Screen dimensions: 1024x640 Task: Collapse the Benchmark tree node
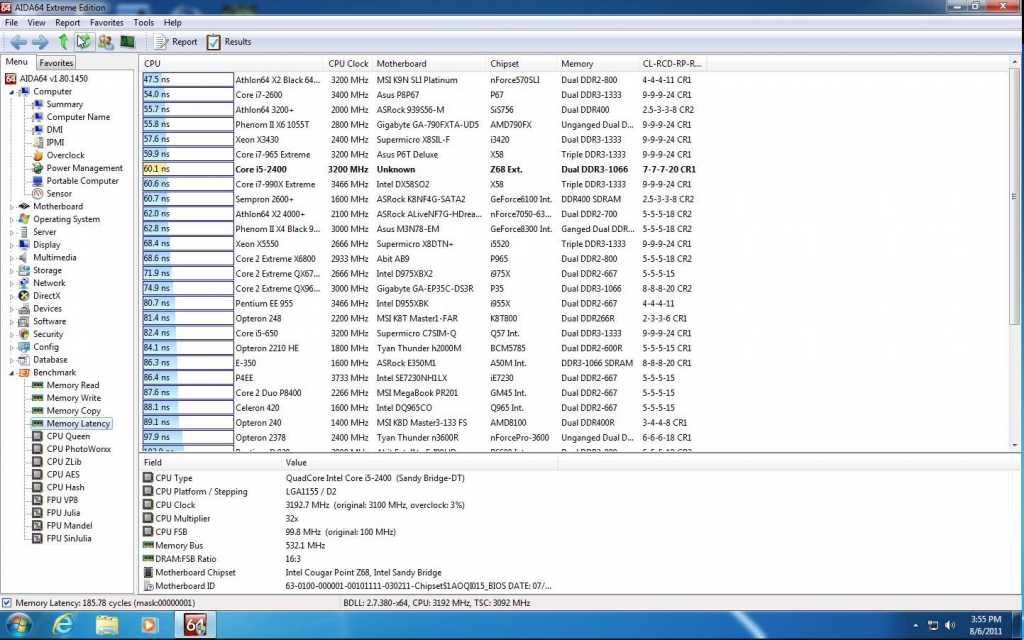pyautogui.click(x=12, y=373)
